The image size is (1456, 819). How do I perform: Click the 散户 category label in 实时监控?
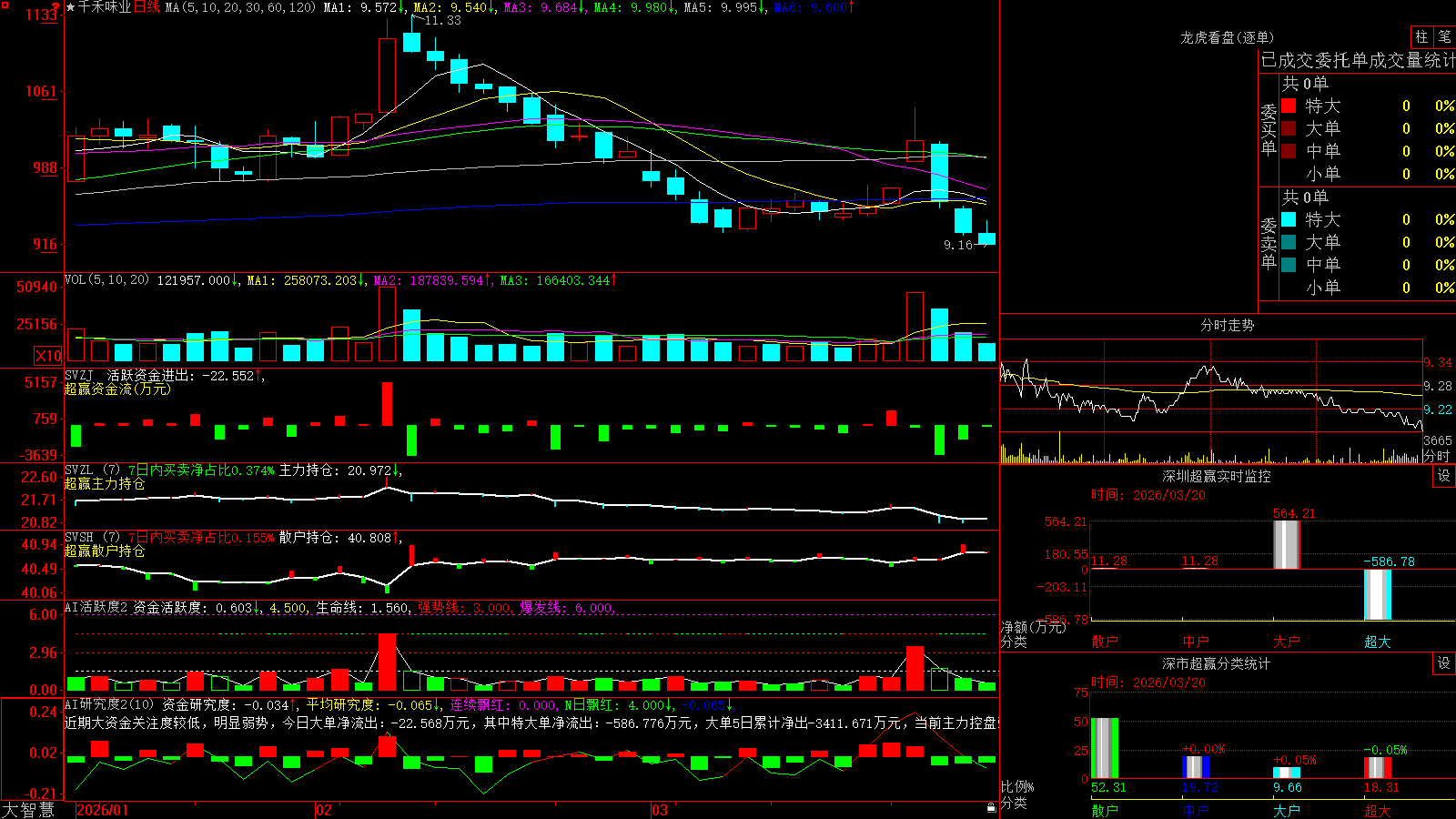tap(1105, 642)
